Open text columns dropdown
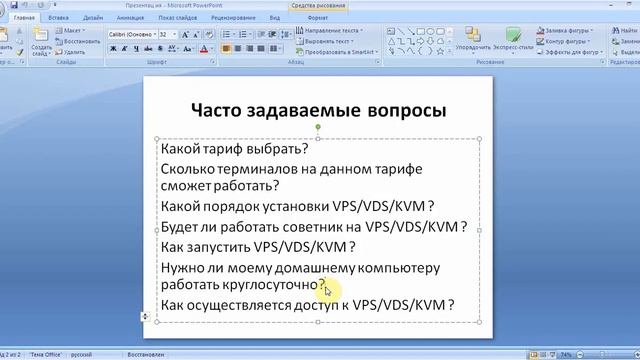This screenshot has height=360, width=640. point(275,49)
